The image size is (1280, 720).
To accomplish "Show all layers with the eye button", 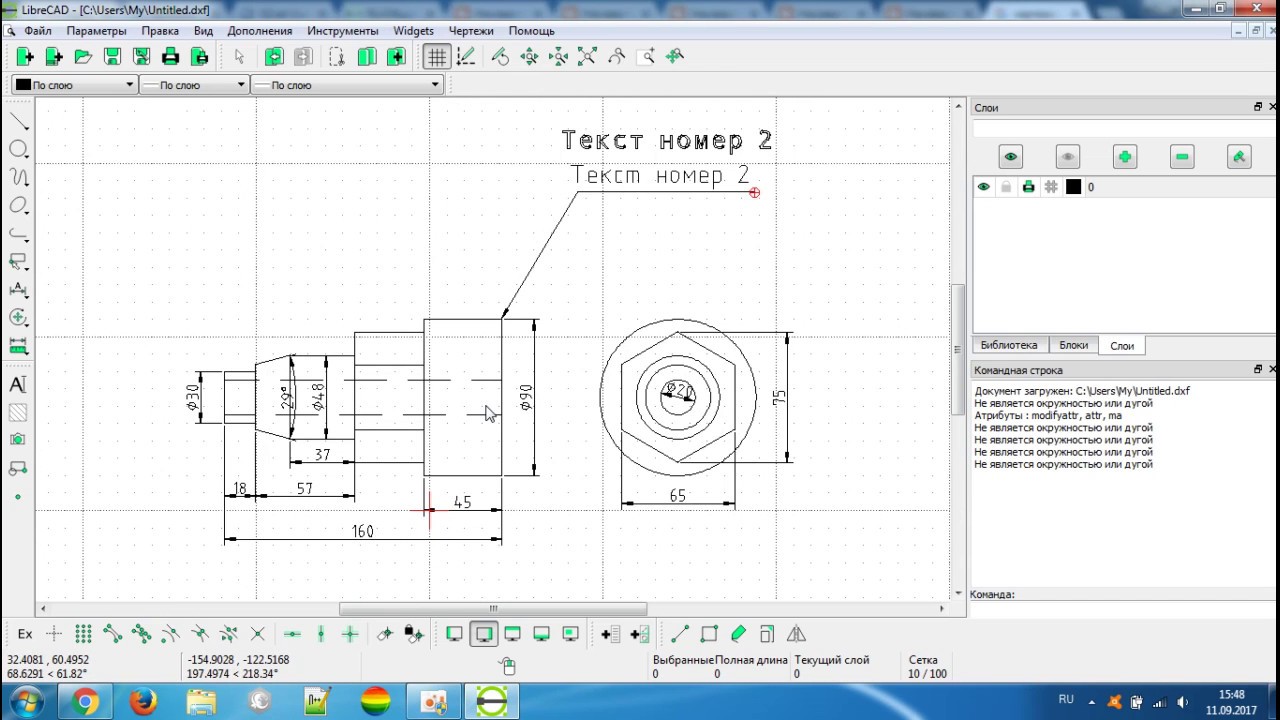I will (1010, 157).
